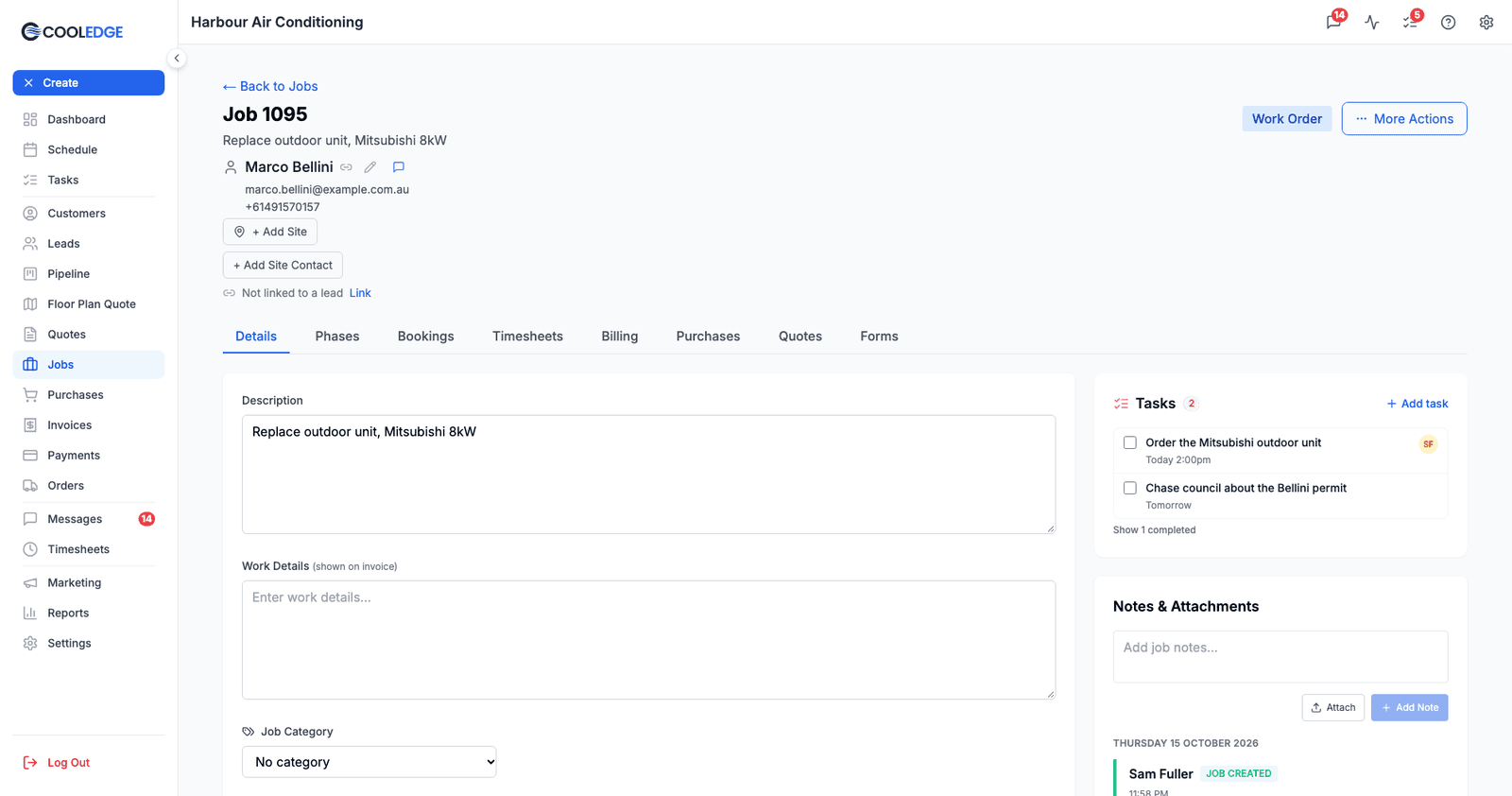Image resolution: width=1512 pixels, height=796 pixels.
Task: Open the top bar tasks checklist icon
Action: 1410,22
